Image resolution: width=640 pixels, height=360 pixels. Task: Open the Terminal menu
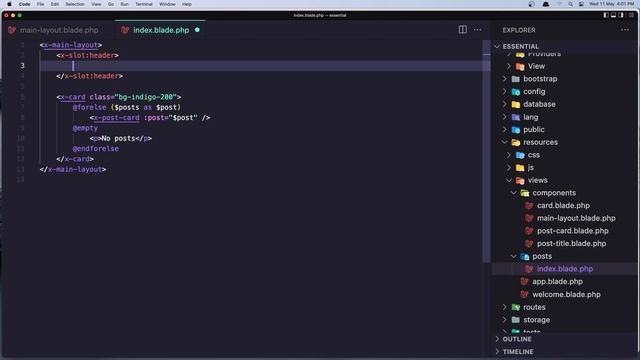point(144,4)
